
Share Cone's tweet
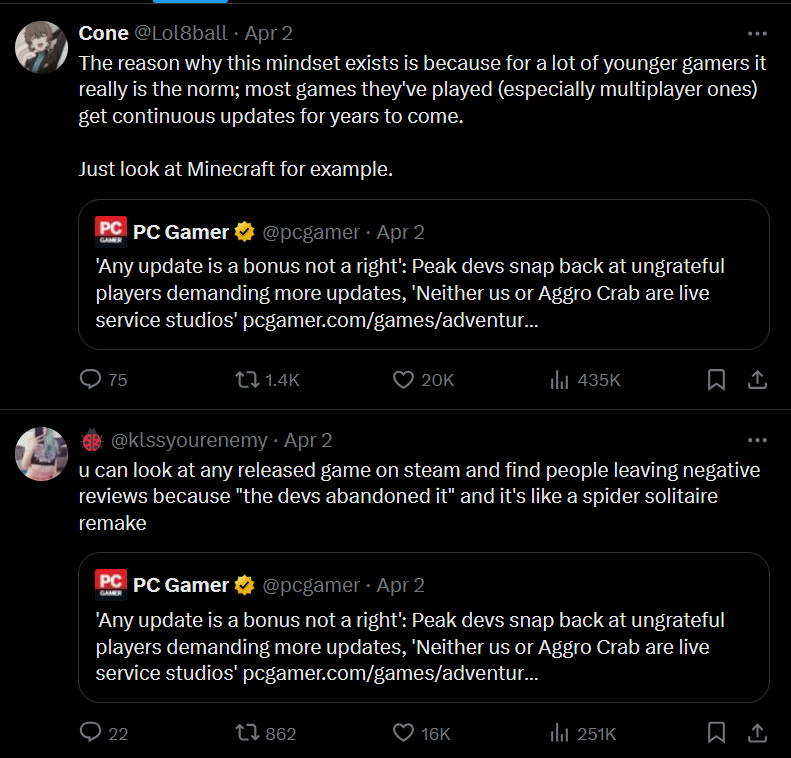click(758, 380)
